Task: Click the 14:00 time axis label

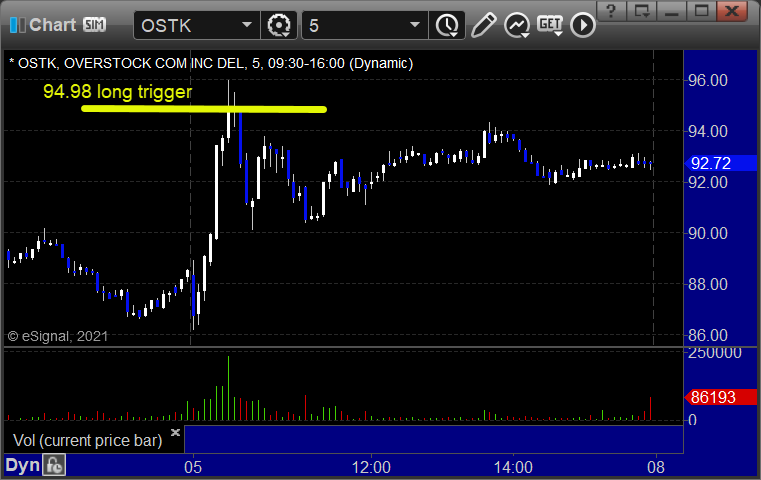Action: [x=513, y=467]
